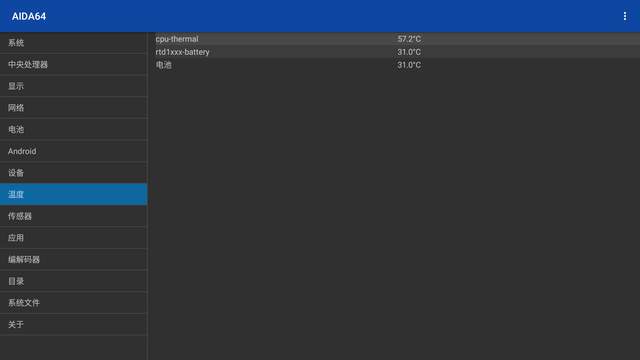This screenshot has height=360, width=640.
Task: Click the cpu-thermal temperature row
Action: point(394,39)
